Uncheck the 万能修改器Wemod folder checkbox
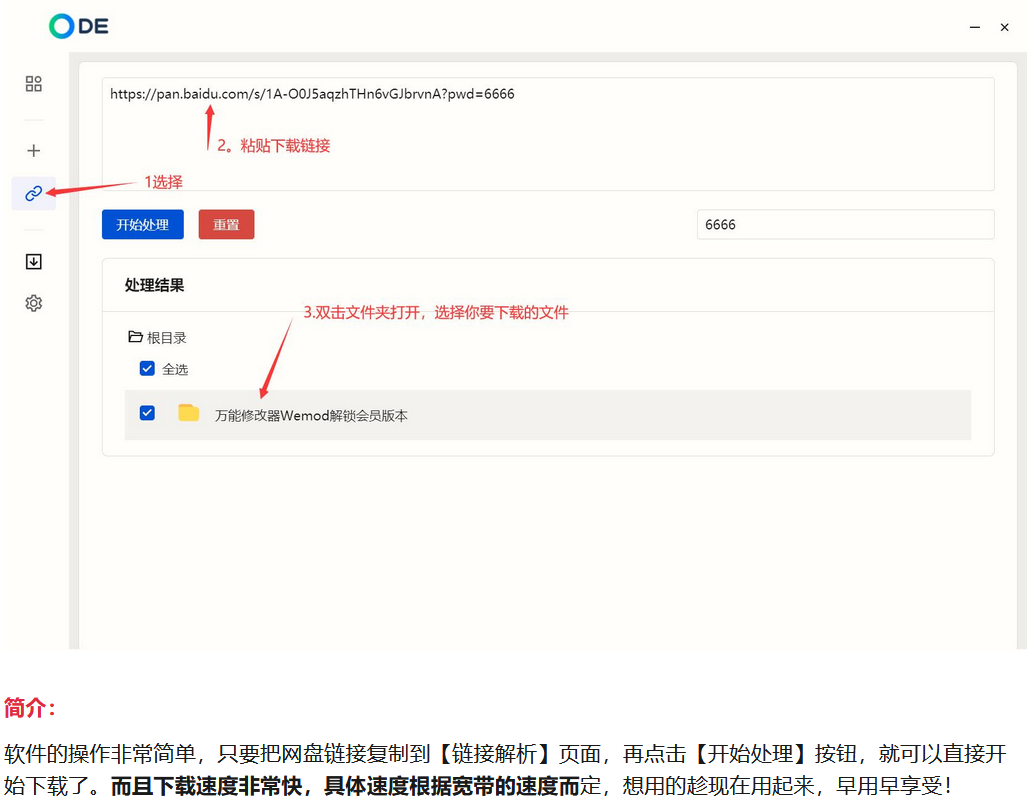Viewport: 1027px width, 805px height. (147, 413)
